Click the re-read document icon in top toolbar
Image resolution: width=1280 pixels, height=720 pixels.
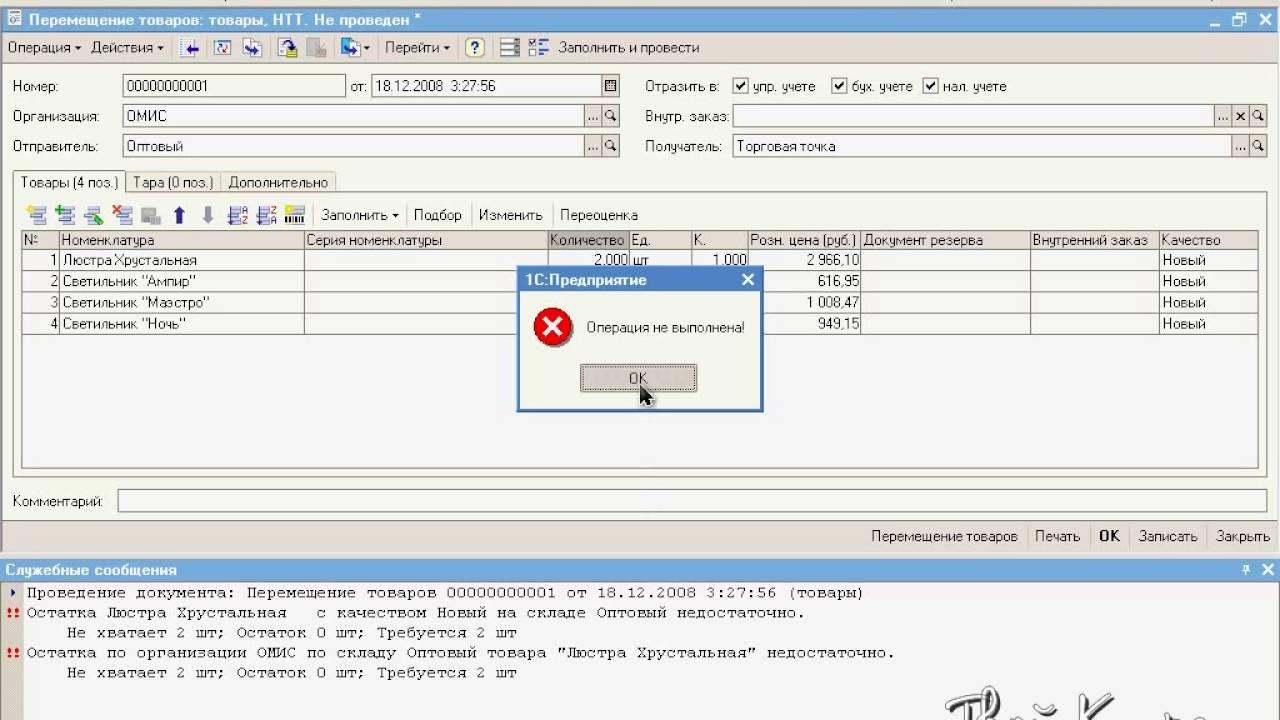tap(222, 48)
